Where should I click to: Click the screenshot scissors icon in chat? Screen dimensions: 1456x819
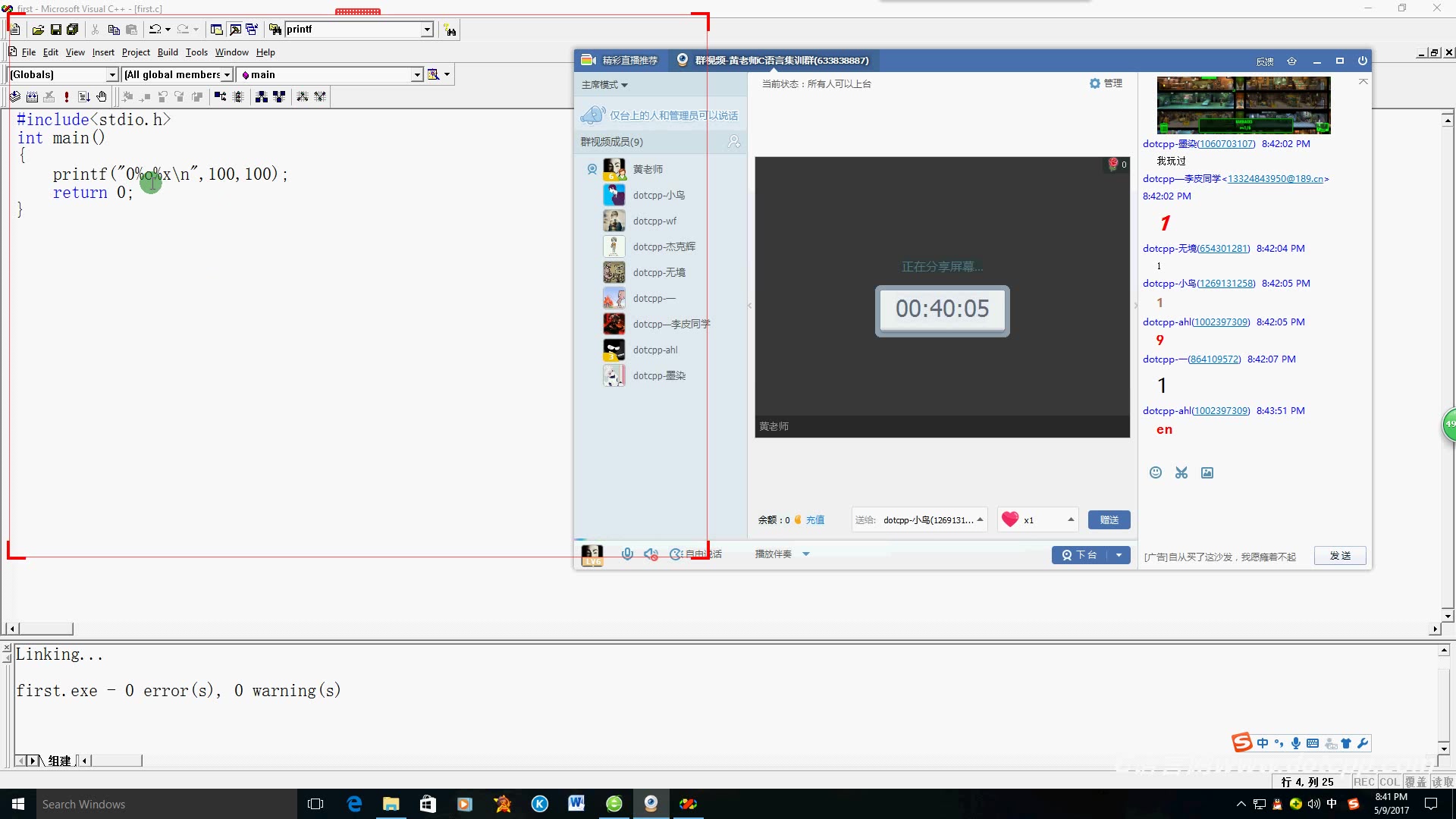pos(1181,472)
